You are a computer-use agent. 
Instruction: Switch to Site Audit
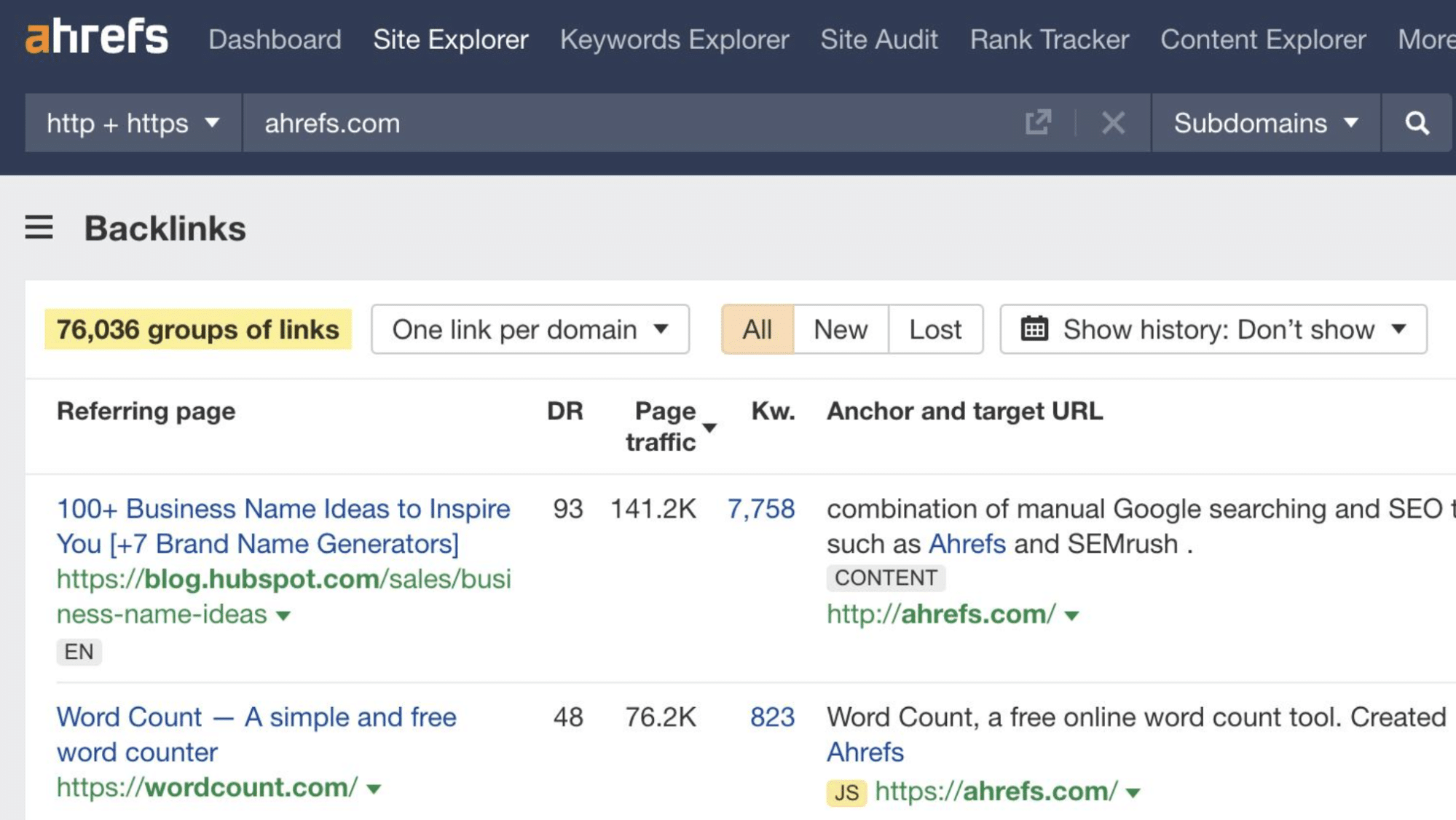click(x=879, y=39)
